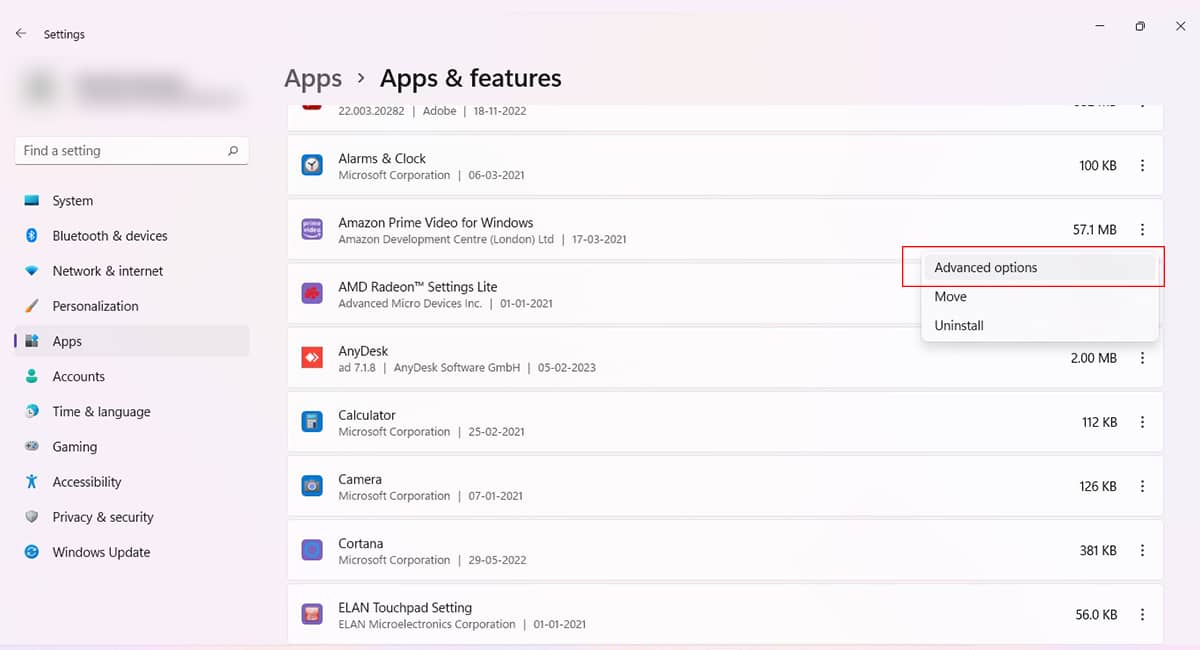Viewport: 1200px width, 650px height.
Task: Open the options menu for Calculator
Action: 1142,421
